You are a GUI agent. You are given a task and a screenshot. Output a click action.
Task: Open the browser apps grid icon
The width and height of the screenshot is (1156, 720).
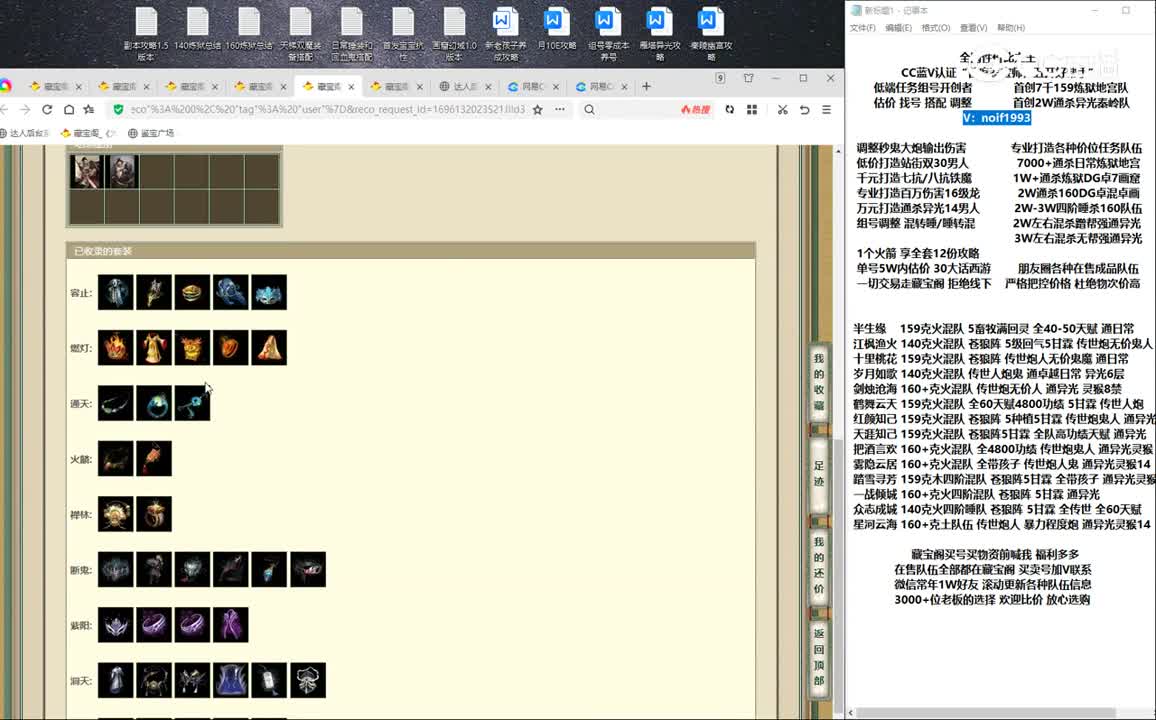(752, 109)
